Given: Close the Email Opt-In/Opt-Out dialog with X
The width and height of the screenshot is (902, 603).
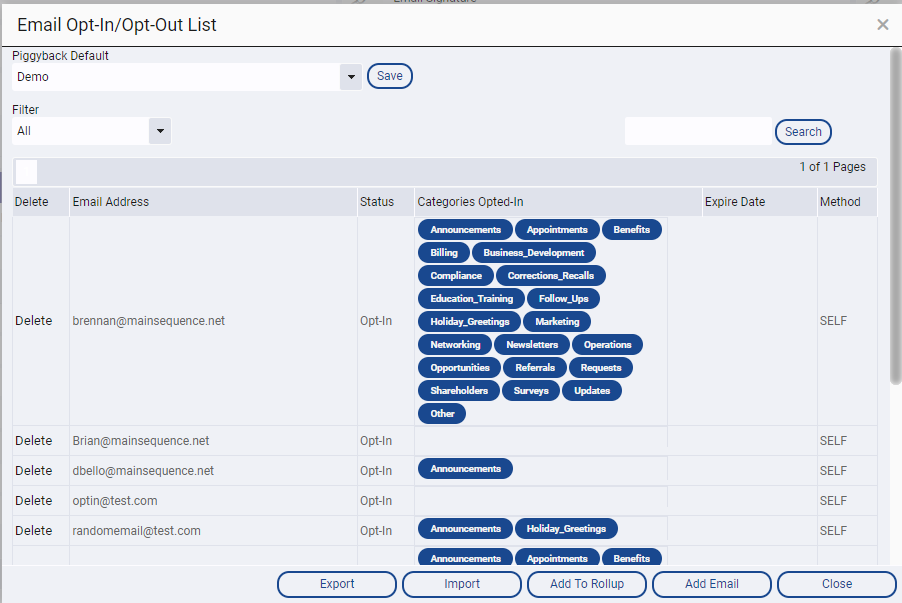Looking at the screenshot, I should [882, 25].
